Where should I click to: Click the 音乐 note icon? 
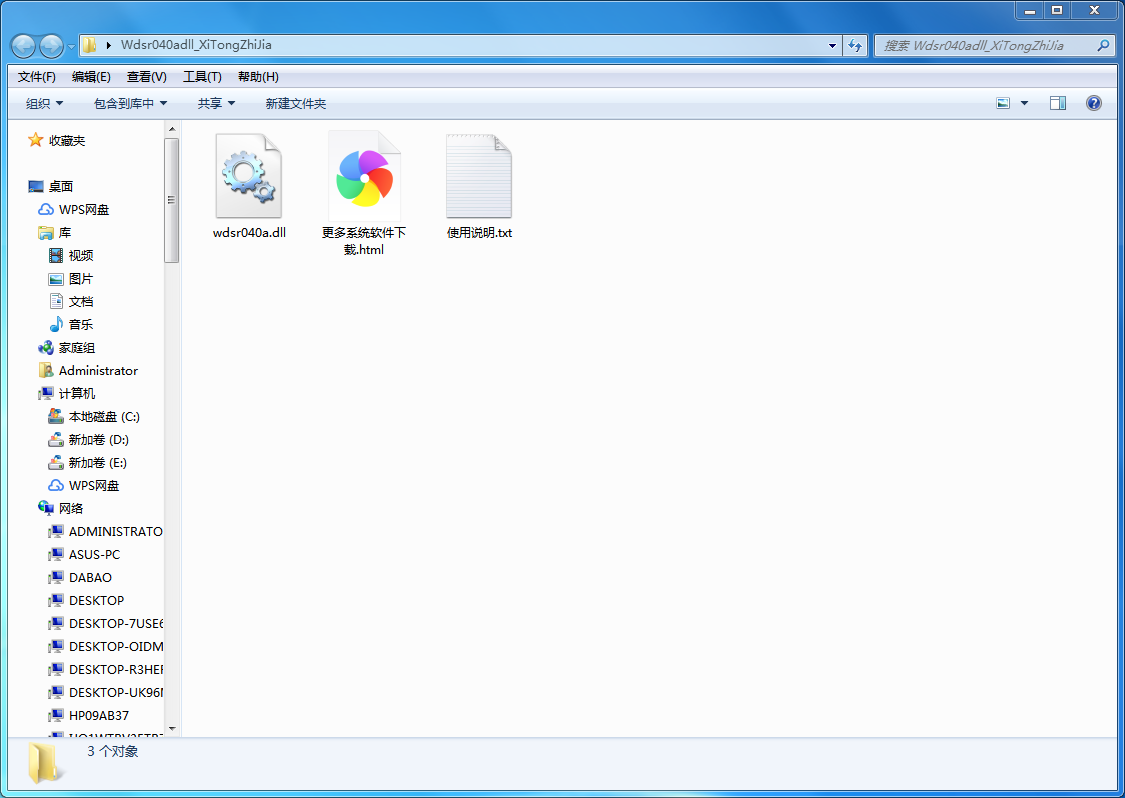(56, 324)
